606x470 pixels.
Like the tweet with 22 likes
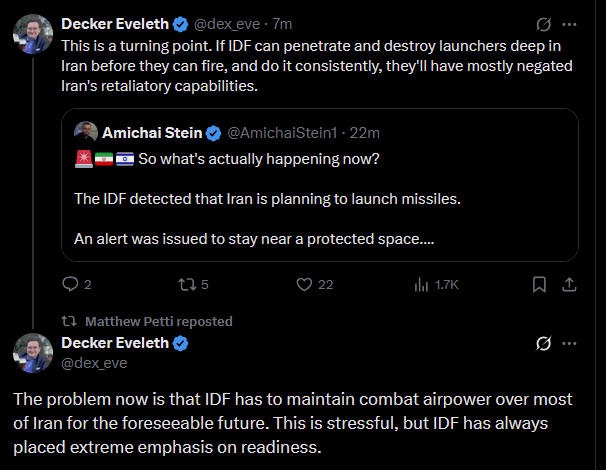click(x=304, y=284)
